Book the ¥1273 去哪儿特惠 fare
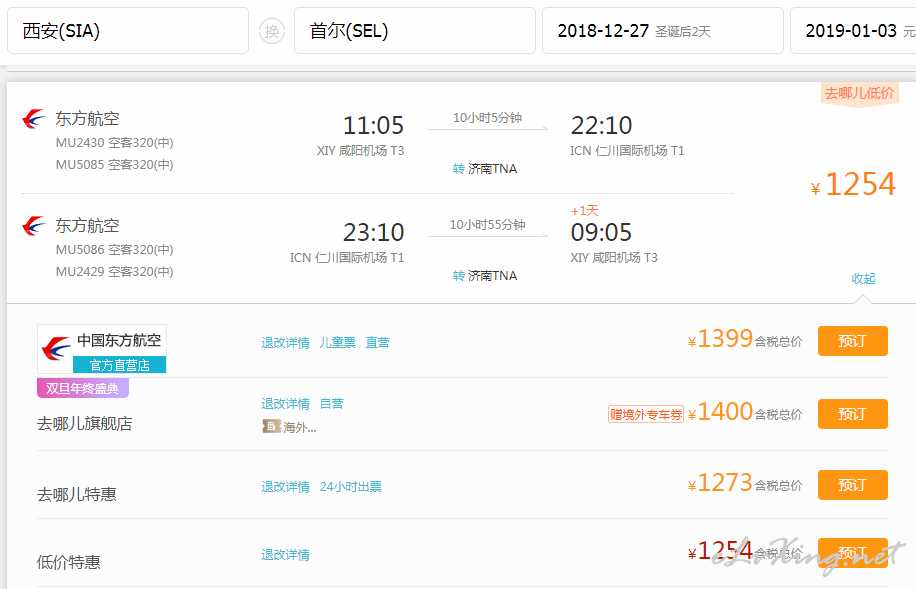Image resolution: width=916 pixels, height=589 pixels. pos(852,485)
